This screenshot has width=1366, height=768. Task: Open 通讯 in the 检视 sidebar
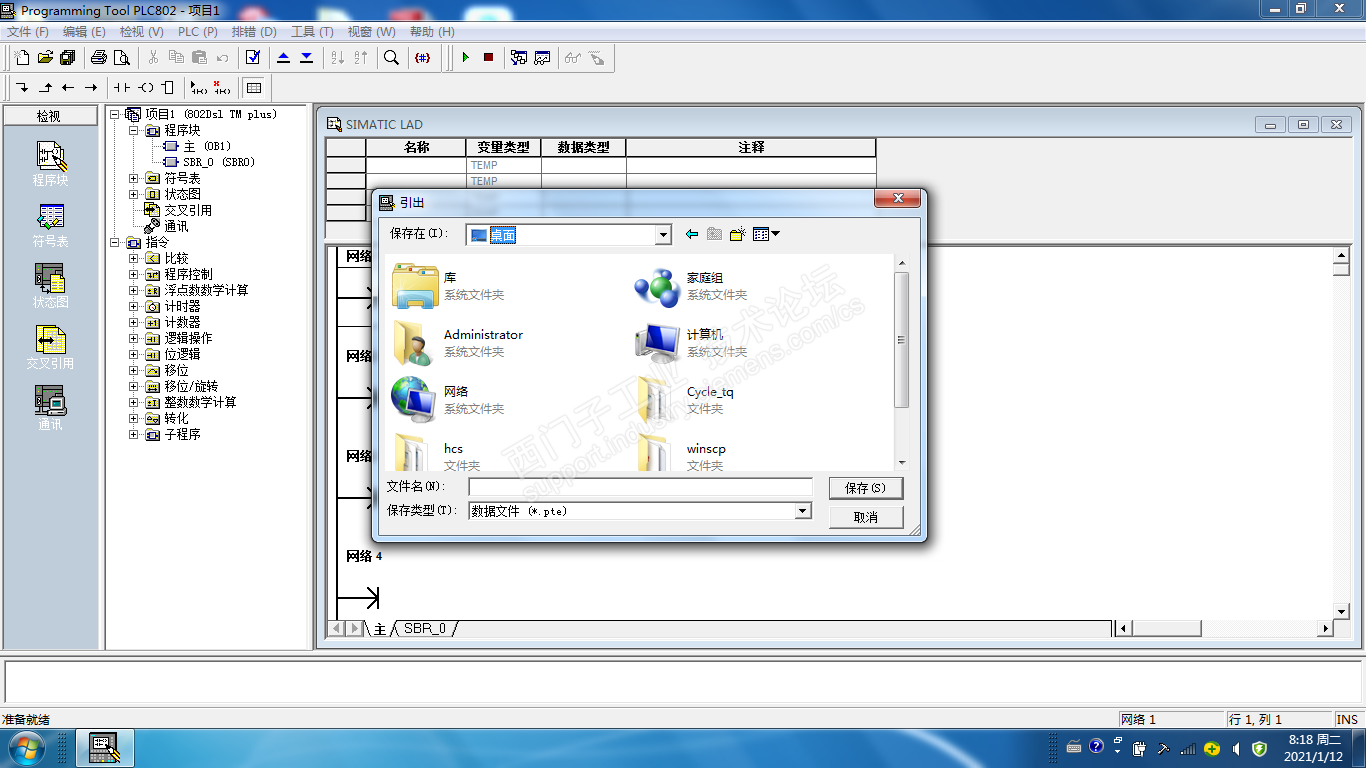pyautogui.click(x=50, y=408)
